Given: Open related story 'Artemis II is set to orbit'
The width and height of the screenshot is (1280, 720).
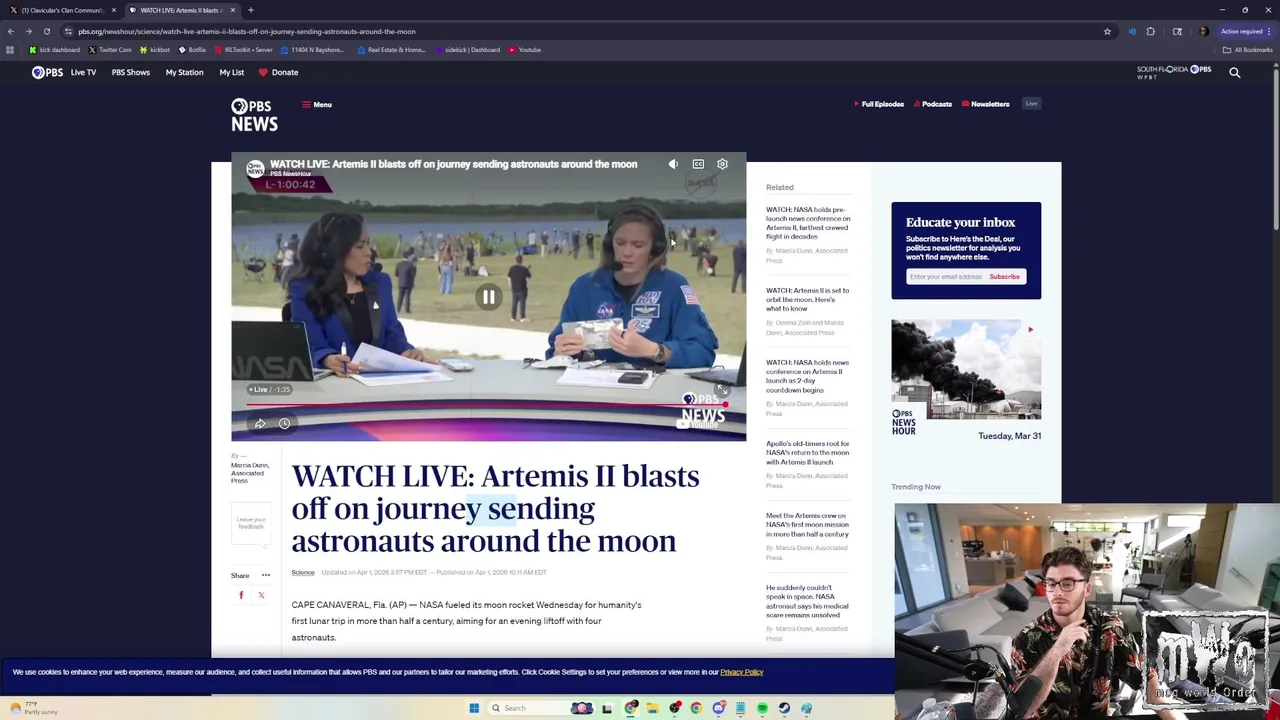Looking at the screenshot, I should coord(807,299).
